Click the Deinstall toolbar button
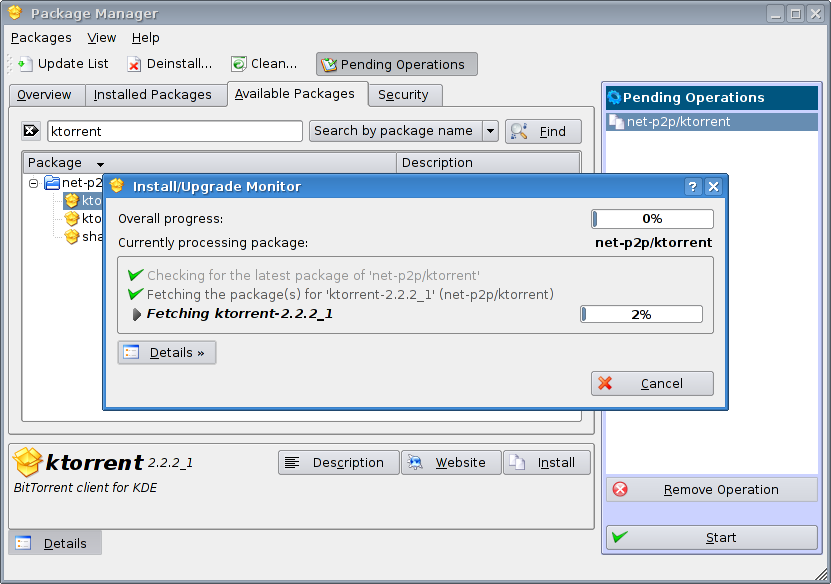This screenshot has width=831, height=584. pos(170,64)
